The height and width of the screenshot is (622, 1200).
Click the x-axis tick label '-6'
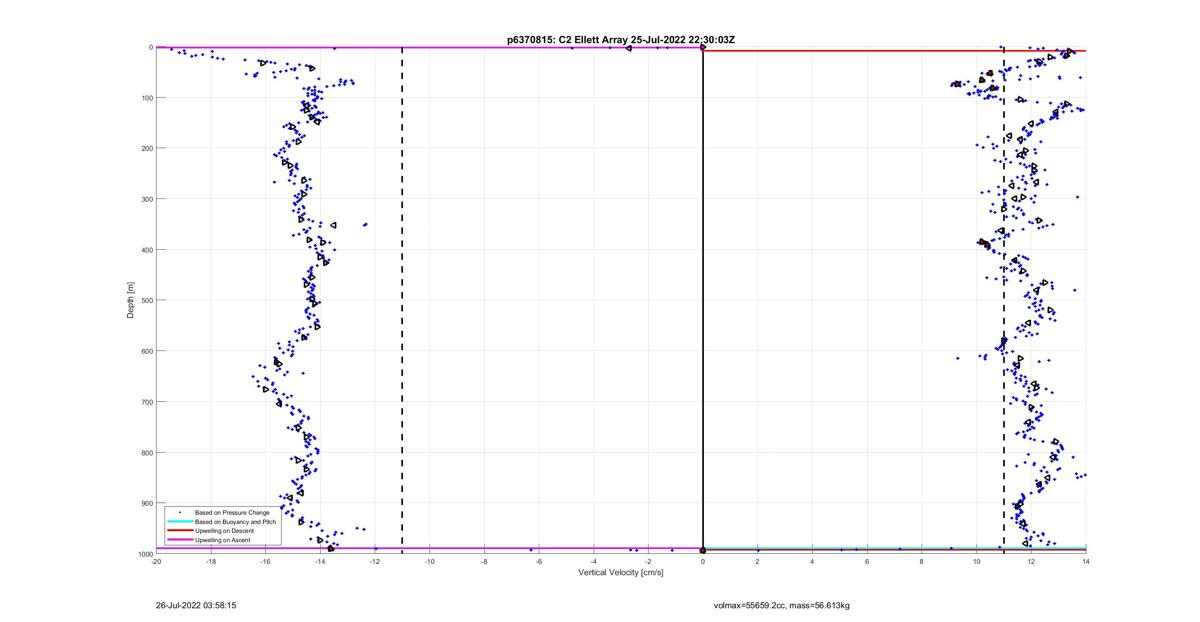(539, 562)
